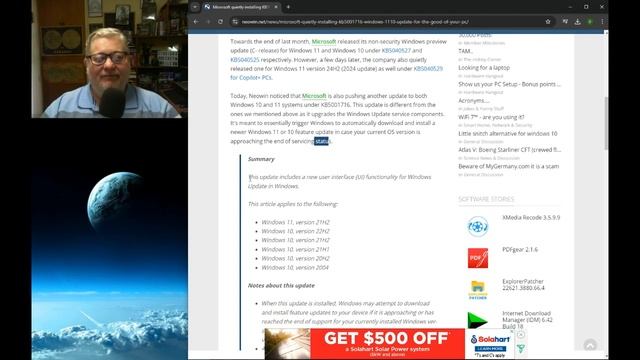Open the 'Acronyms....' forum topic
Screen dimensions: 640x360
(x=473, y=100)
